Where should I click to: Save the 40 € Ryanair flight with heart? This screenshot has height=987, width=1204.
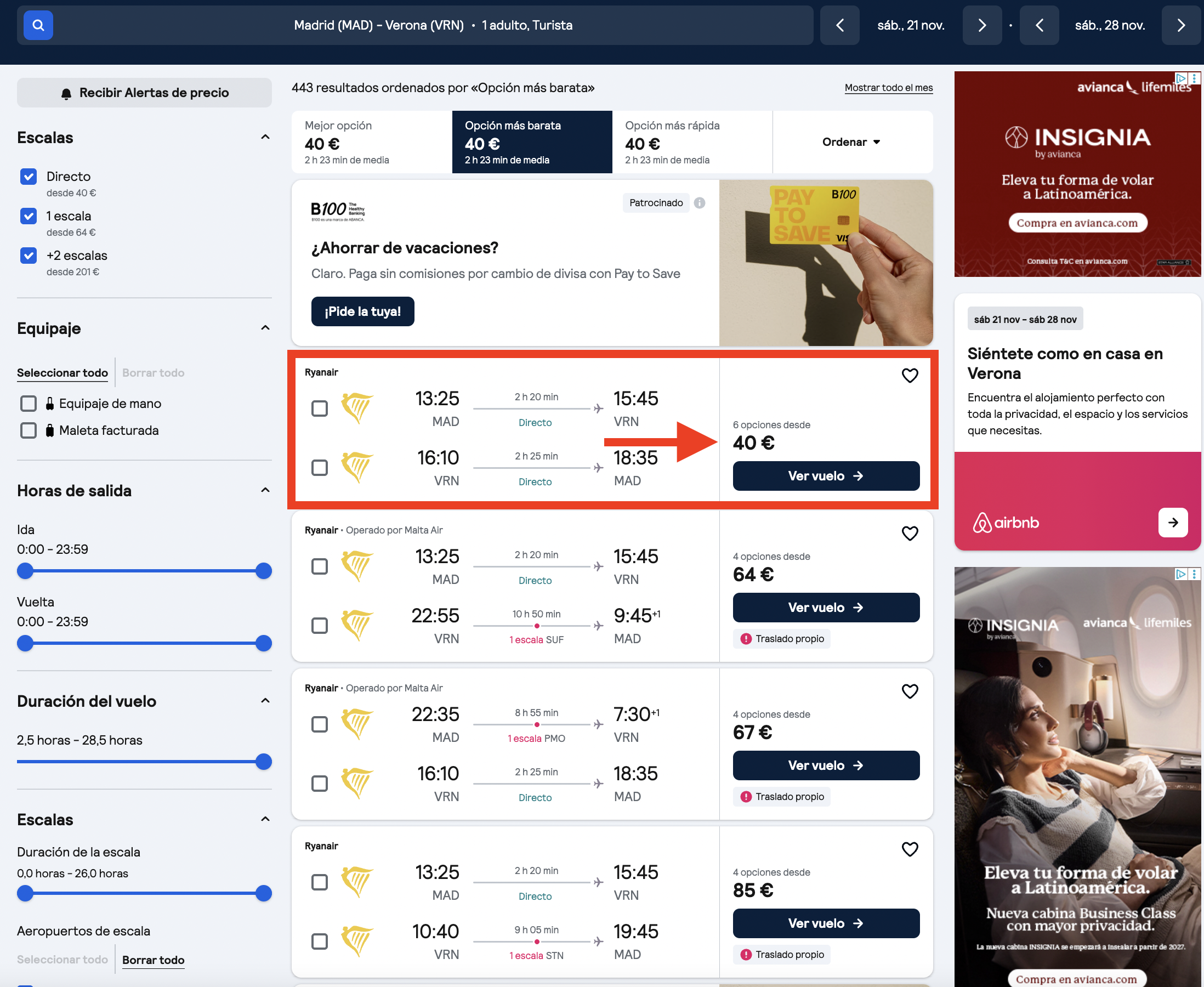pyautogui.click(x=910, y=375)
